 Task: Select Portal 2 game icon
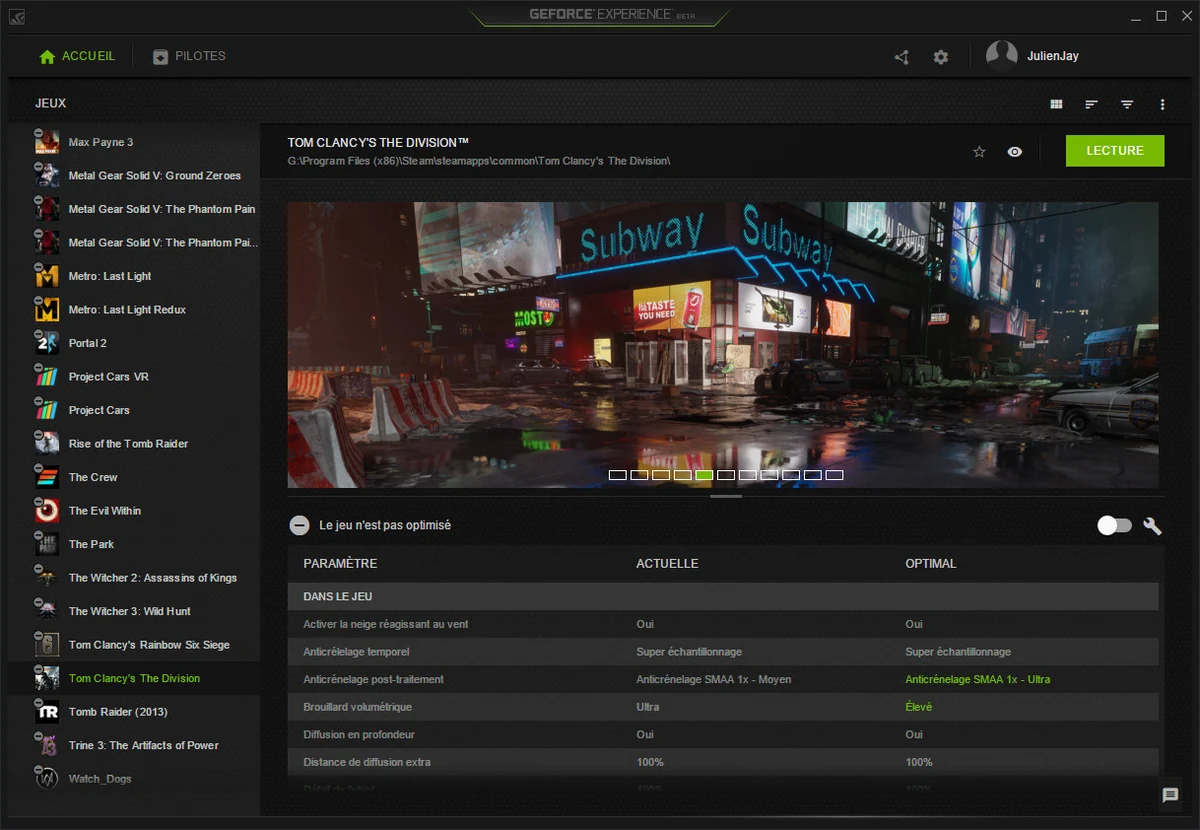tap(47, 343)
